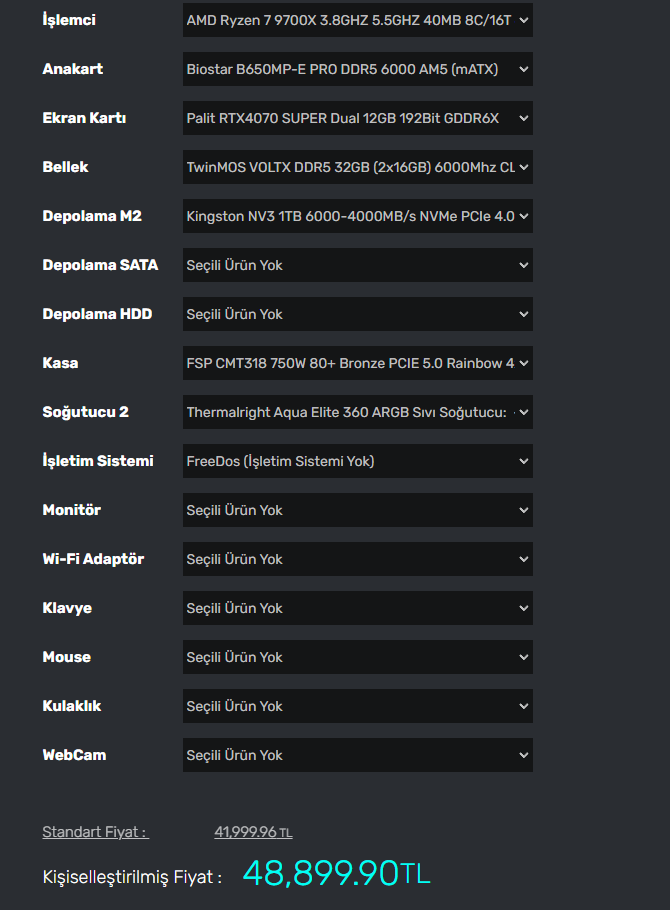Open the Klavye keyboard dropdown

tap(357, 608)
